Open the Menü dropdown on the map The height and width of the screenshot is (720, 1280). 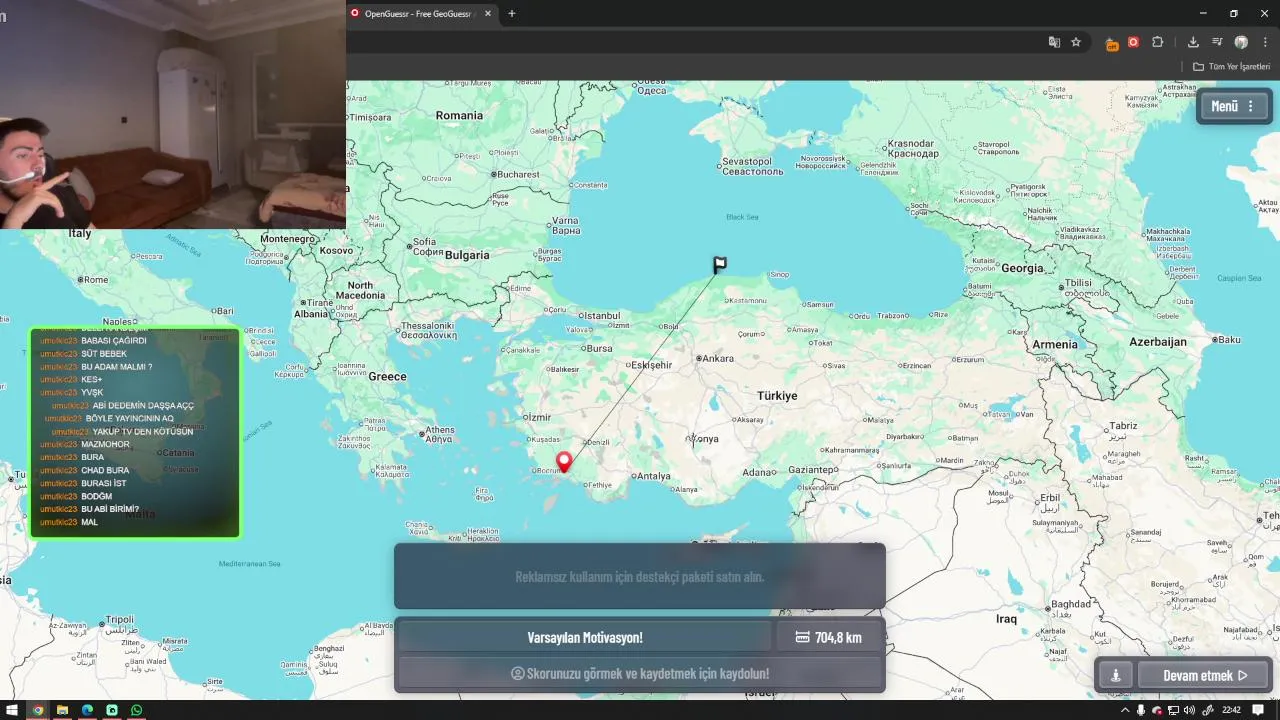[1235, 106]
